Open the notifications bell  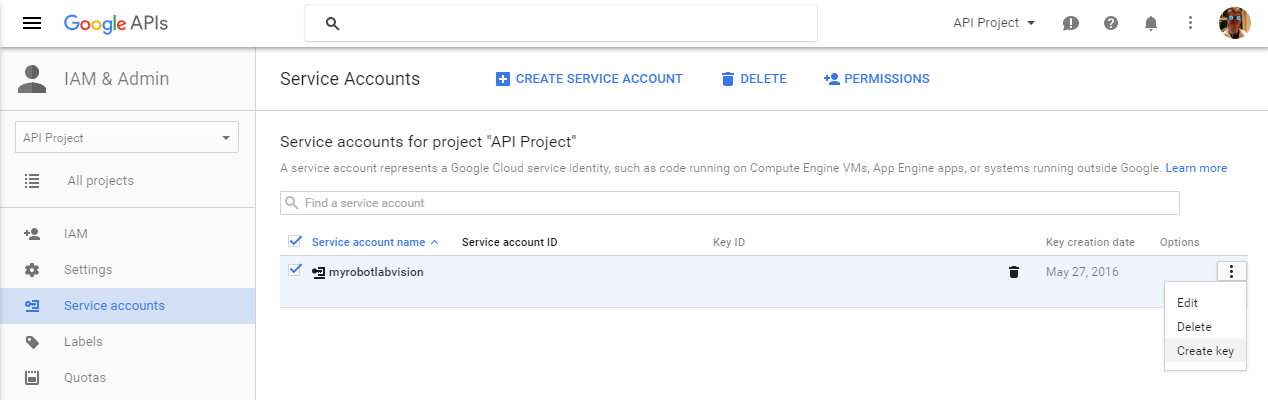coord(1151,23)
